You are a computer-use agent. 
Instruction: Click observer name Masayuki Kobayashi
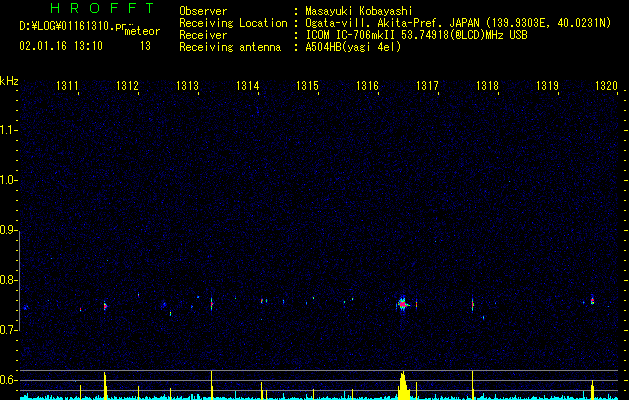click(359, 11)
